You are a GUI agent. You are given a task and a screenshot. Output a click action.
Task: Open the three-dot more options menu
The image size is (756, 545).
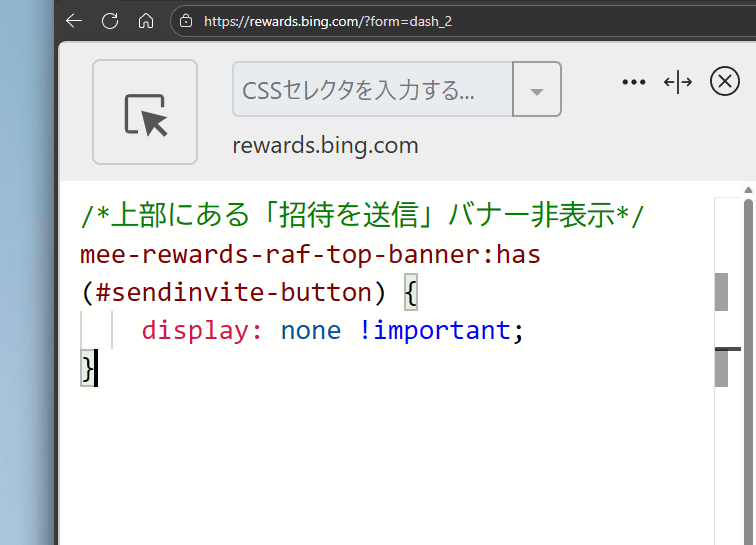click(634, 83)
